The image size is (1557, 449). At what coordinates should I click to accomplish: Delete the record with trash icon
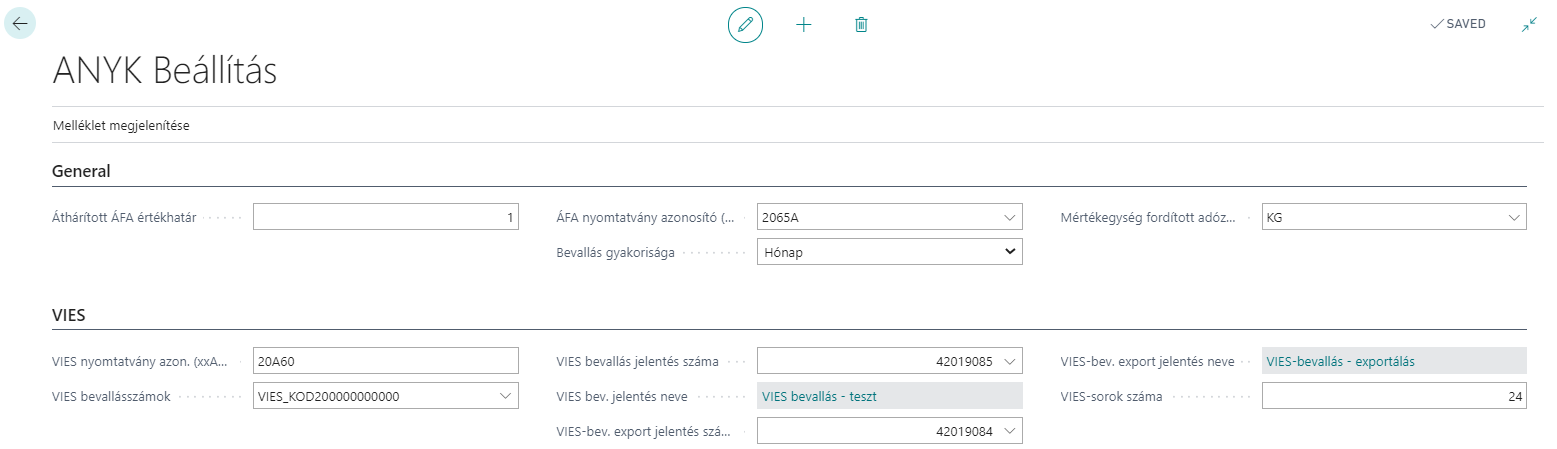coord(861,24)
